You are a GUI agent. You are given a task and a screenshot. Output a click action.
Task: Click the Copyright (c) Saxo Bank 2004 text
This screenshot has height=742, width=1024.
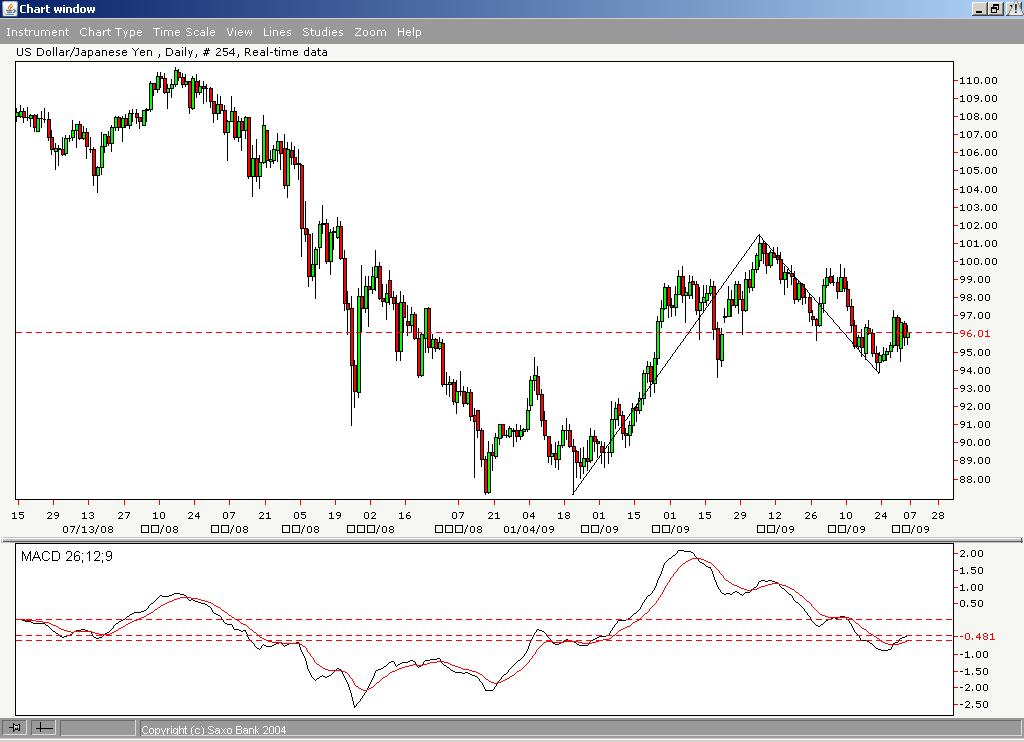pyautogui.click(x=214, y=730)
